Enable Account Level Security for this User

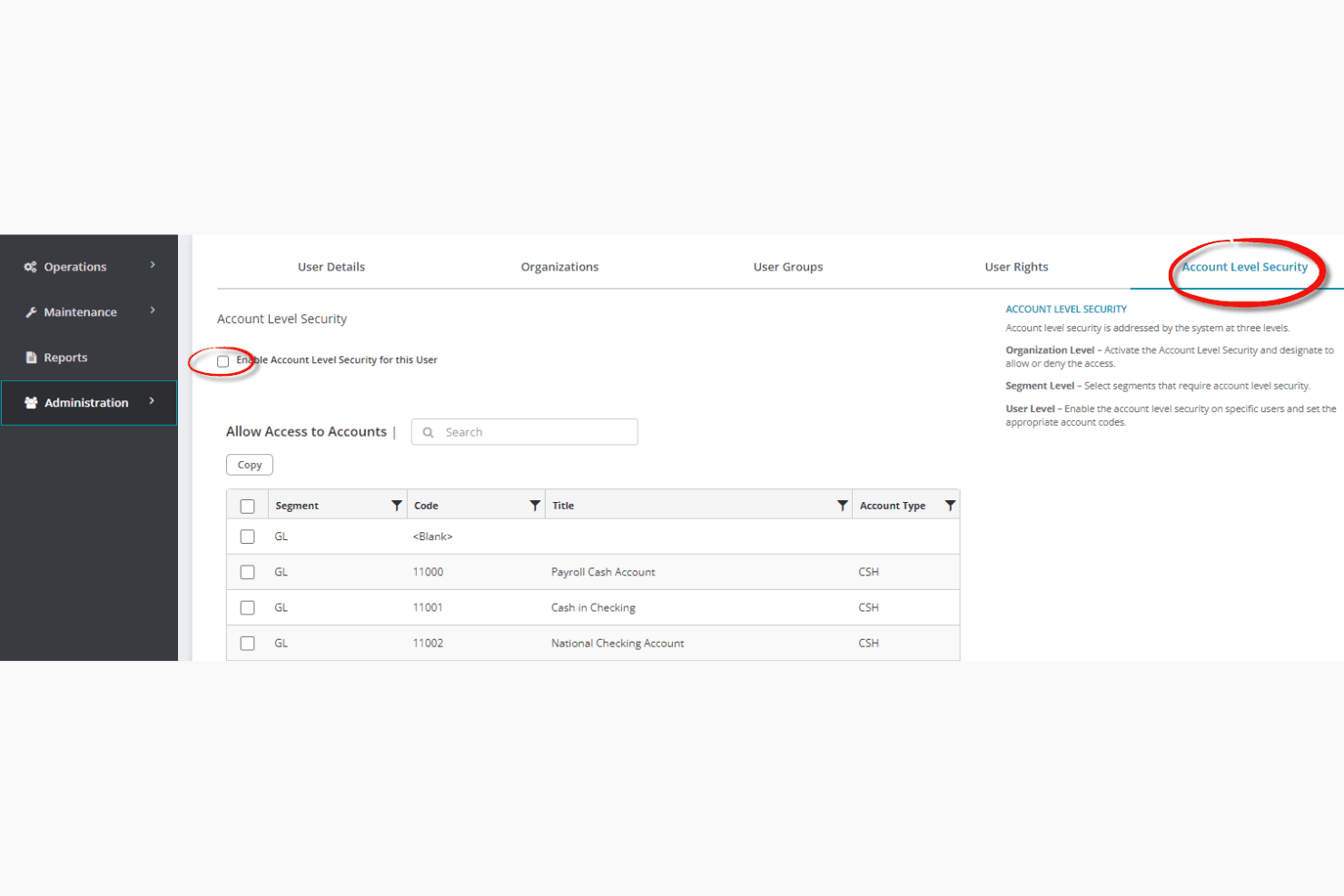pyautogui.click(x=223, y=361)
